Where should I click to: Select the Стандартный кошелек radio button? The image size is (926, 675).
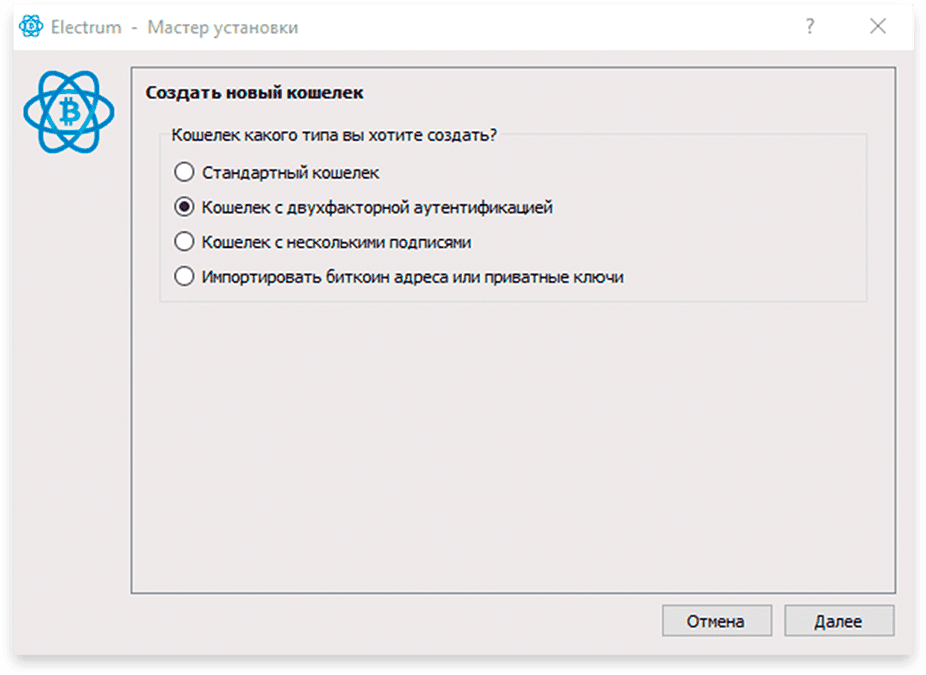[184, 172]
